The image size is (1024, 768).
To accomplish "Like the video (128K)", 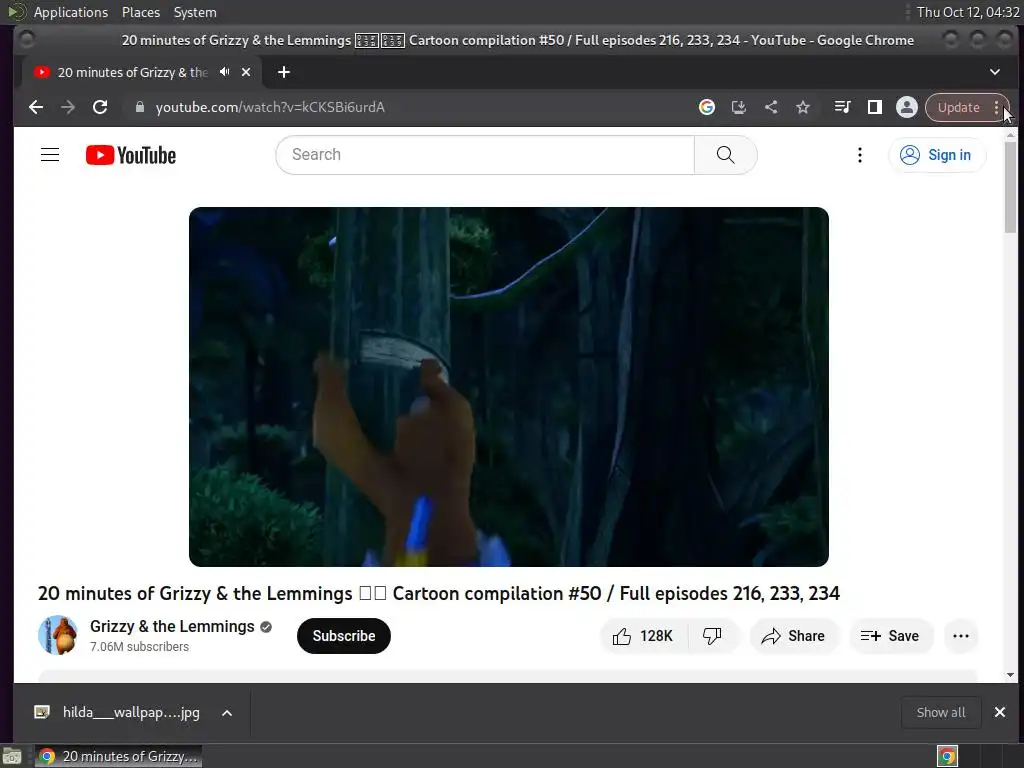I will (643, 636).
